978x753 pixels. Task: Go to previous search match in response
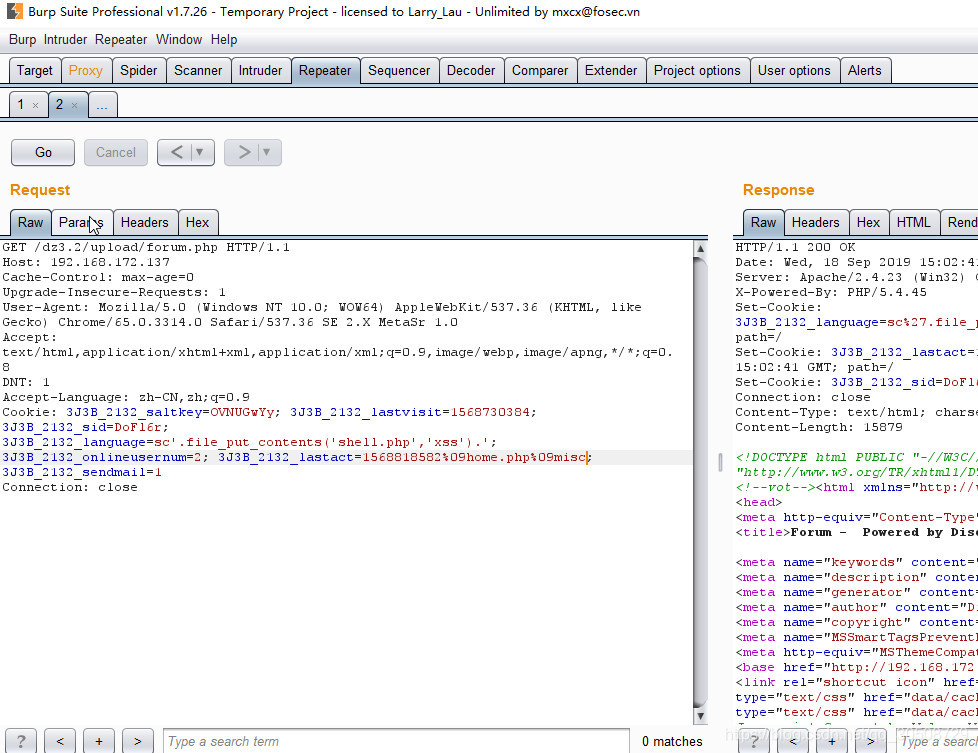793,741
